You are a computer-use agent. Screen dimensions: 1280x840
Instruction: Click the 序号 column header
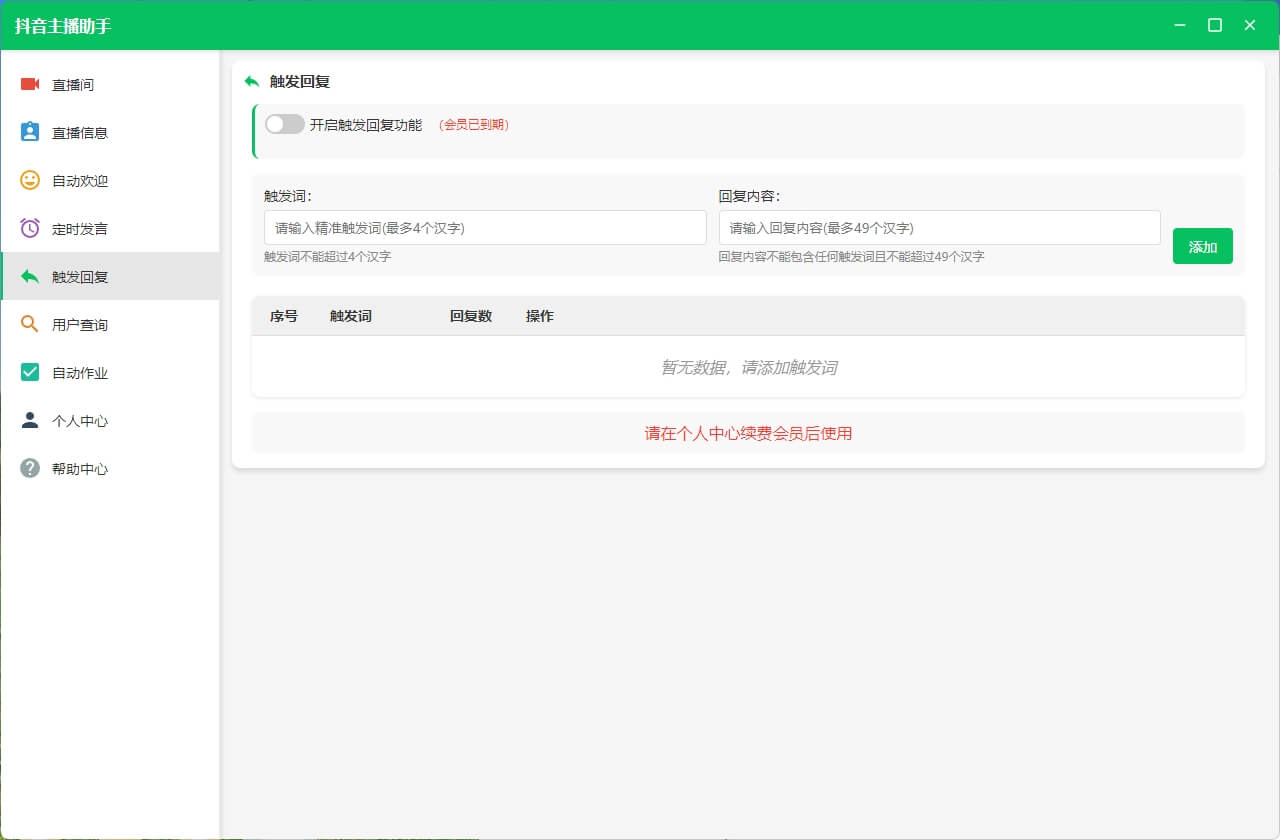(284, 316)
